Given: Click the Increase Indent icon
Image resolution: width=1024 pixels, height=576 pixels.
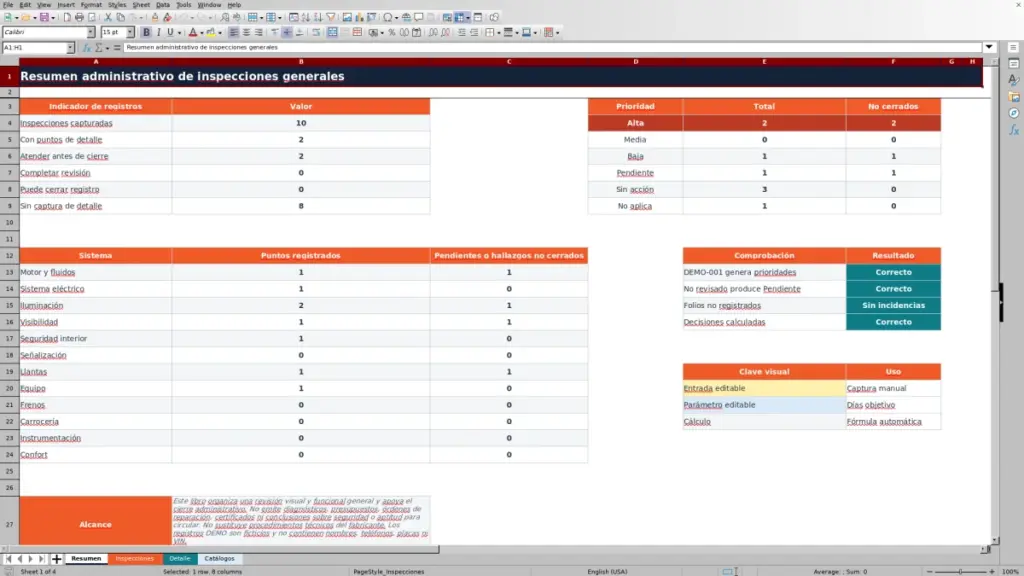Looking at the screenshot, I should (x=462, y=33).
